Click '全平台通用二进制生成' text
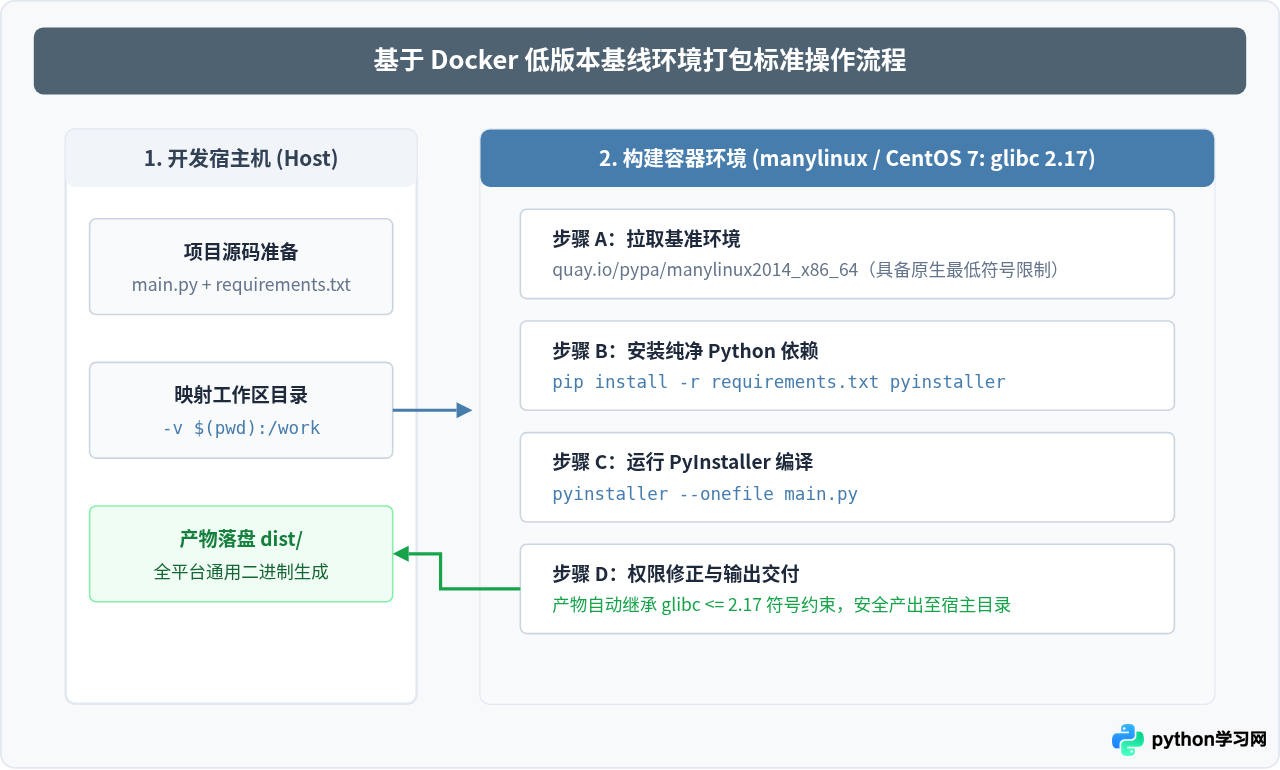 coord(241,572)
